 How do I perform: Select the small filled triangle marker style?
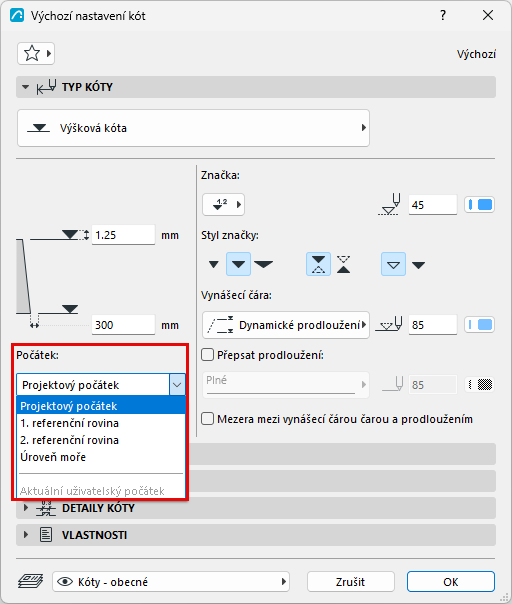[x=213, y=264]
